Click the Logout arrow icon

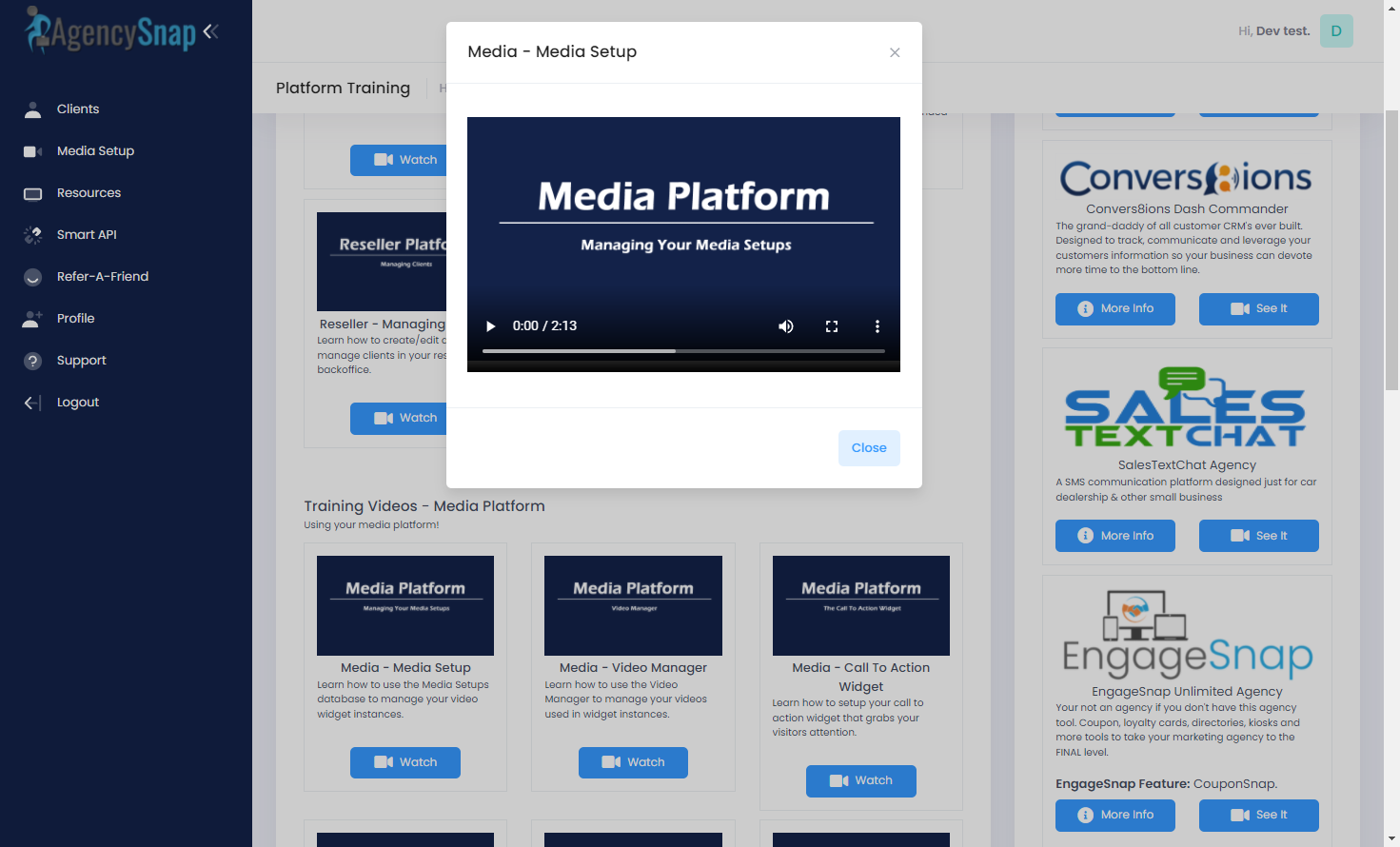tap(32, 403)
